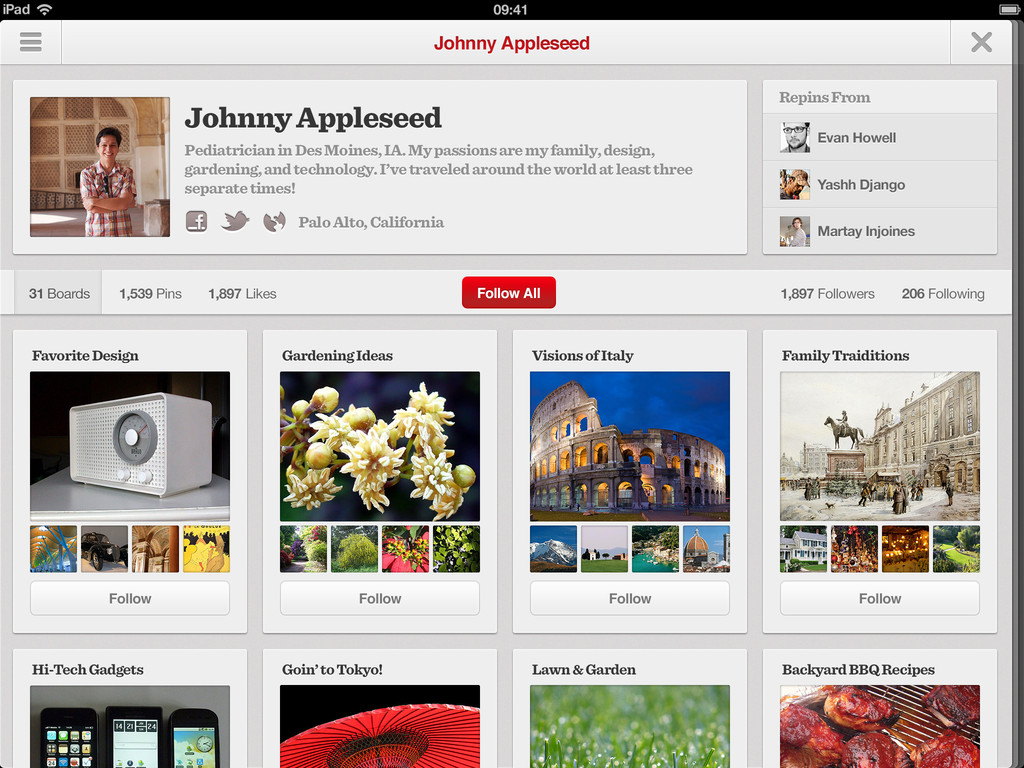Screen dimensions: 1024x768
Task: Open the Tuscan hilltop landscape thumbnail
Action: click(x=605, y=549)
